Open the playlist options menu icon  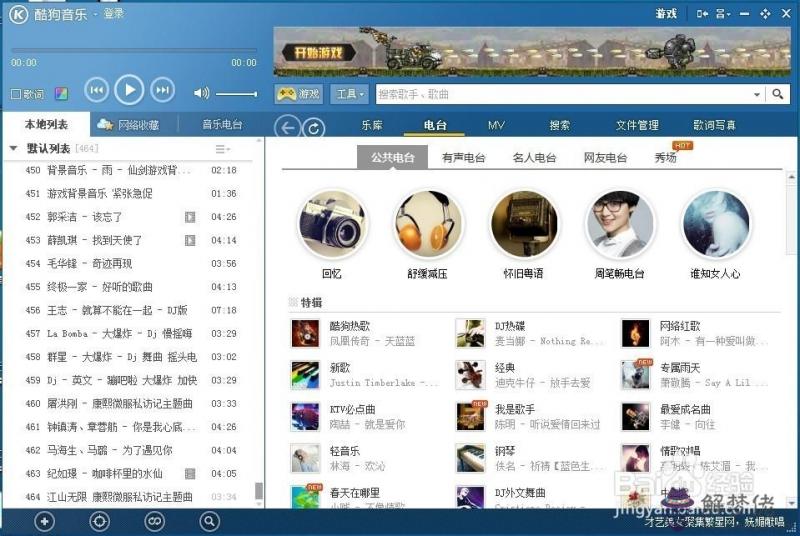(222, 149)
